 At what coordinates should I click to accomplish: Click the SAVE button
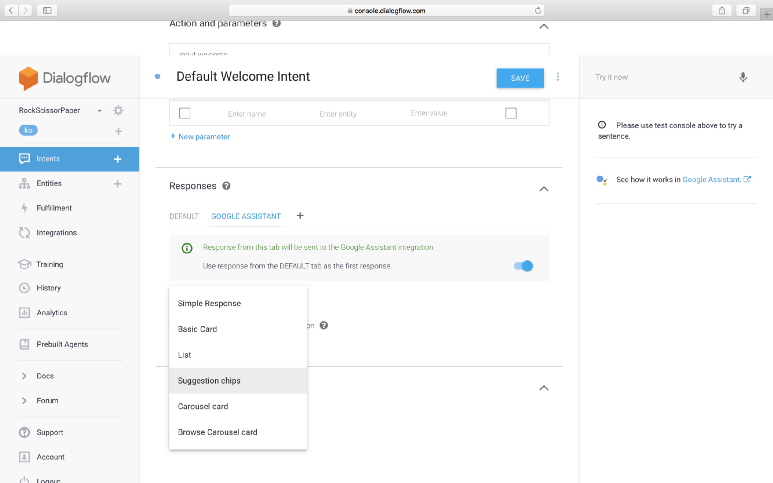520,78
